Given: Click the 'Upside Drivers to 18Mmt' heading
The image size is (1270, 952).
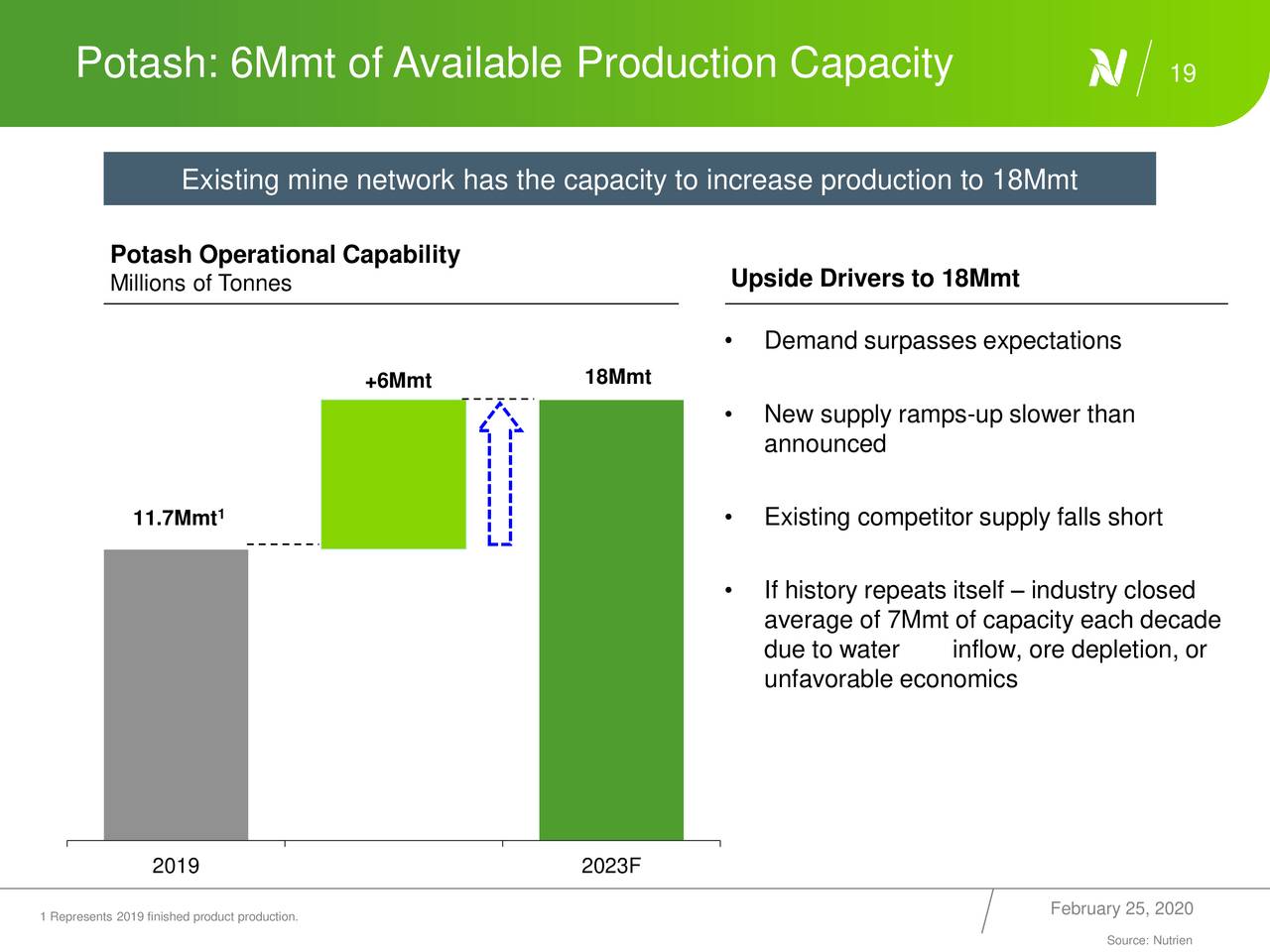Looking at the screenshot, I should point(874,279).
